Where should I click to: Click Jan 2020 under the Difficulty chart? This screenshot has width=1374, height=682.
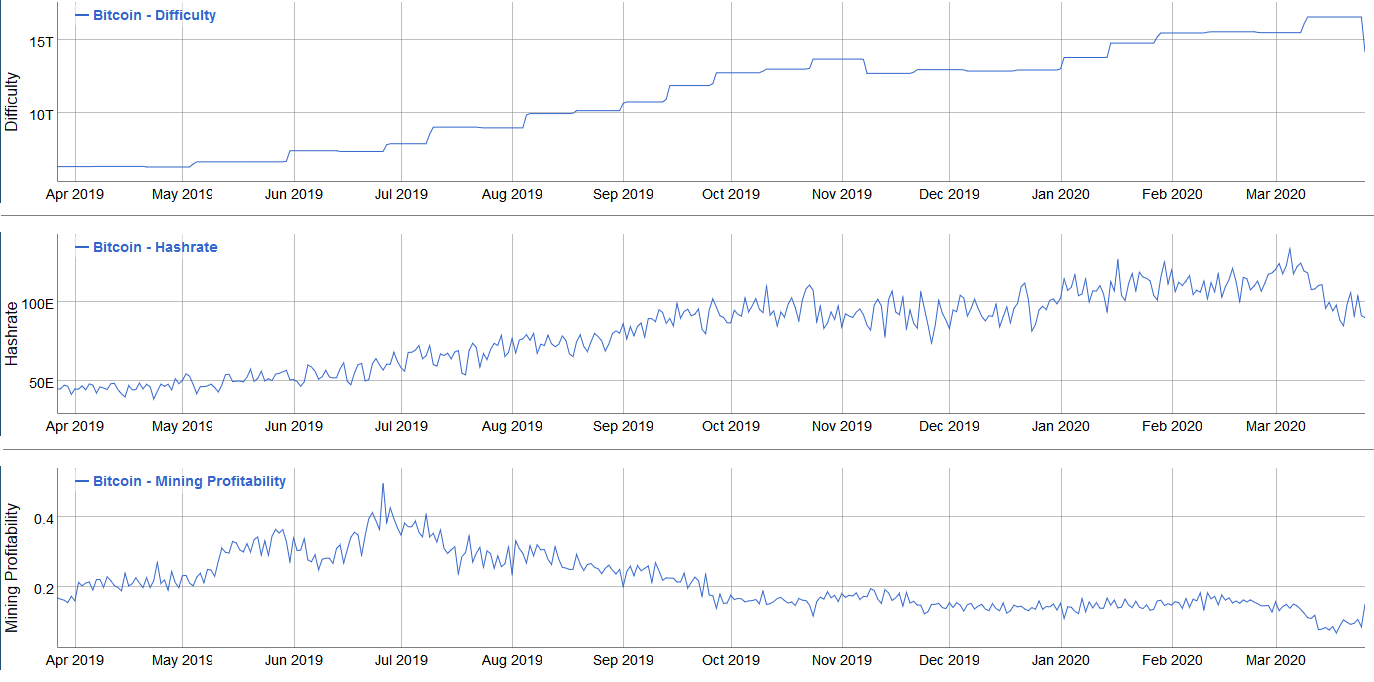(x=1060, y=194)
